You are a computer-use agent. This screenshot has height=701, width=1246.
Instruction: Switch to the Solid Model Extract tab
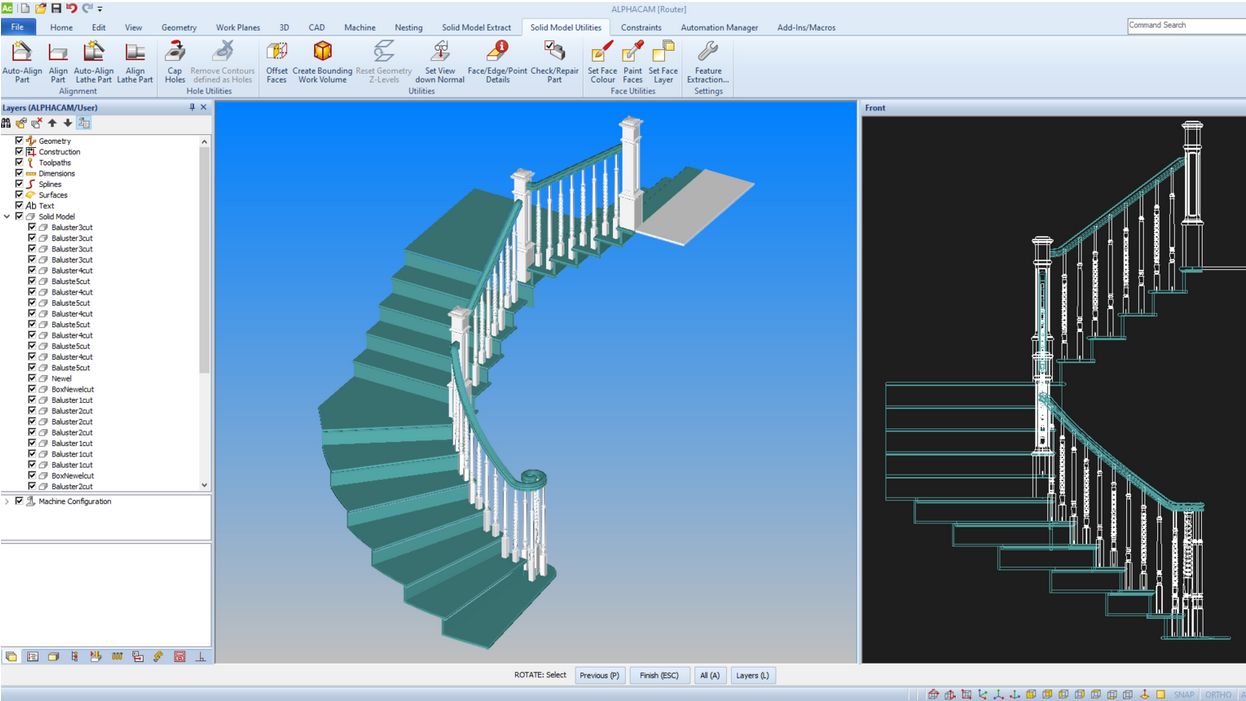coord(477,27)
